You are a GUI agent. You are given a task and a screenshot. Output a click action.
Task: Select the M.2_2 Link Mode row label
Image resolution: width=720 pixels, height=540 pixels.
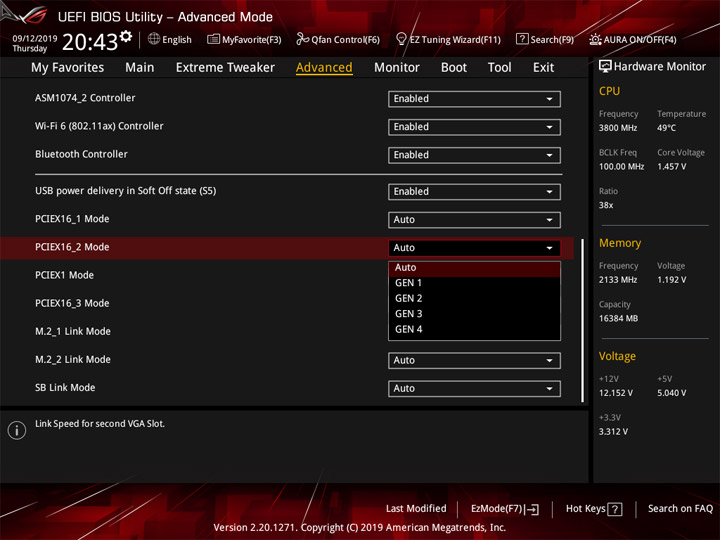pos(73,360)
